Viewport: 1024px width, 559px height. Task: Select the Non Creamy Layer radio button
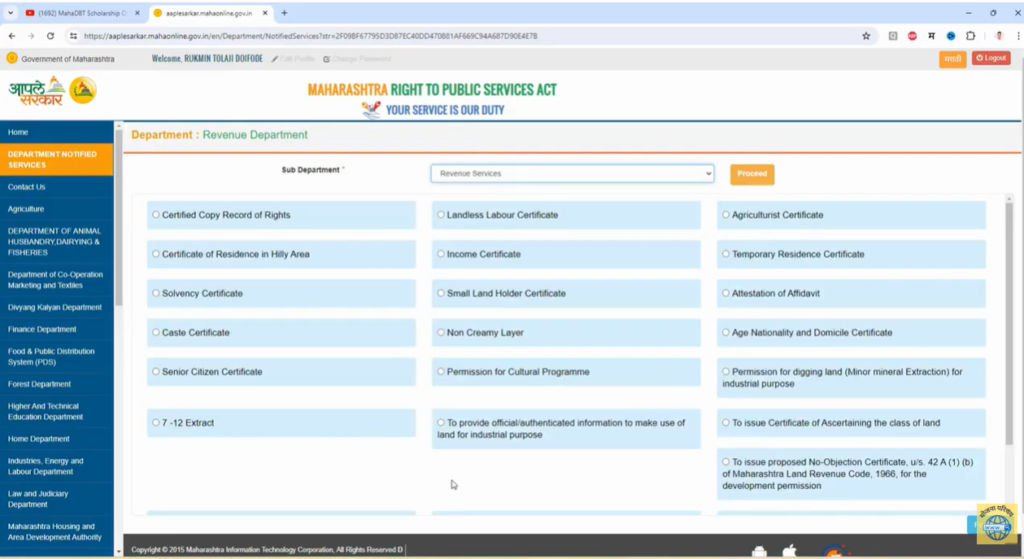pos(441,332)
